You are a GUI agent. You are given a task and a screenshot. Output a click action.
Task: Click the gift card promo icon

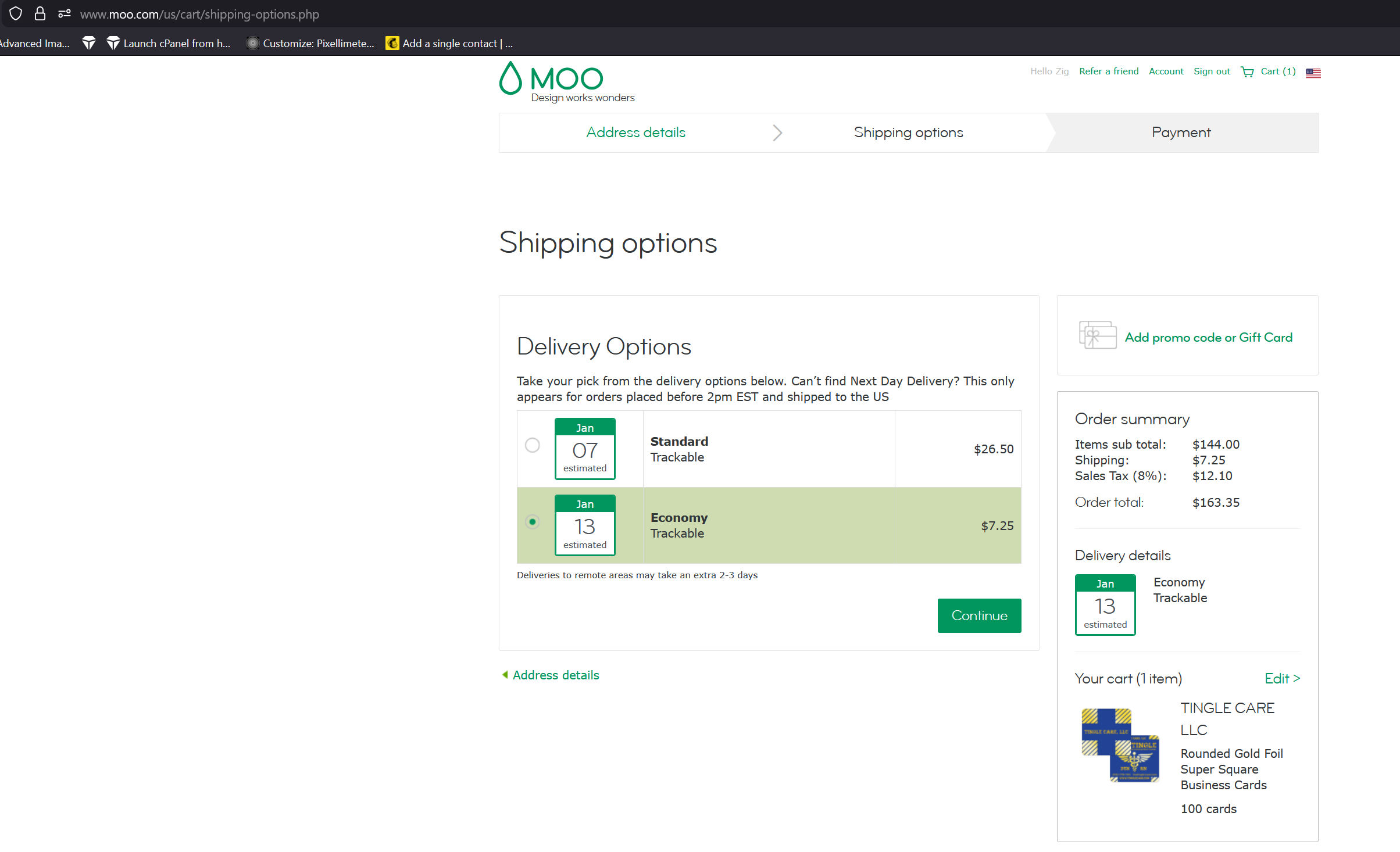[1097, 335]
